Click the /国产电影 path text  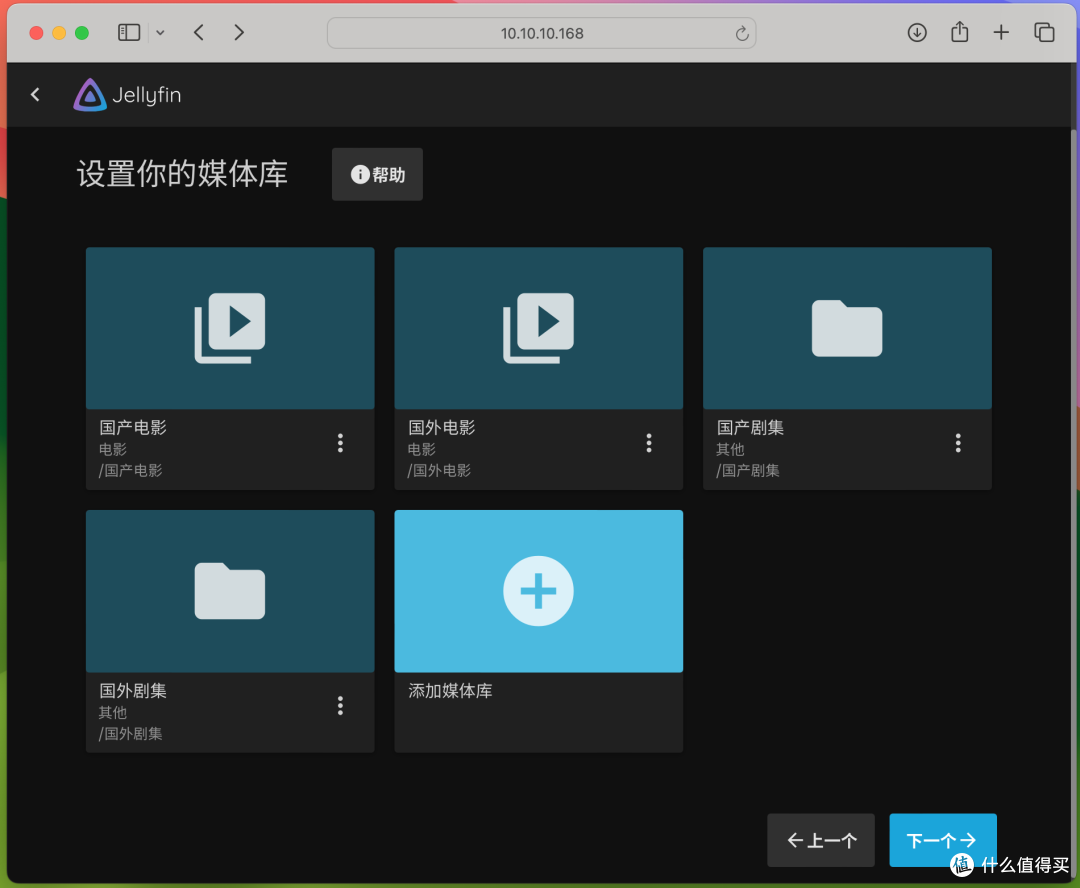[130, 471]
